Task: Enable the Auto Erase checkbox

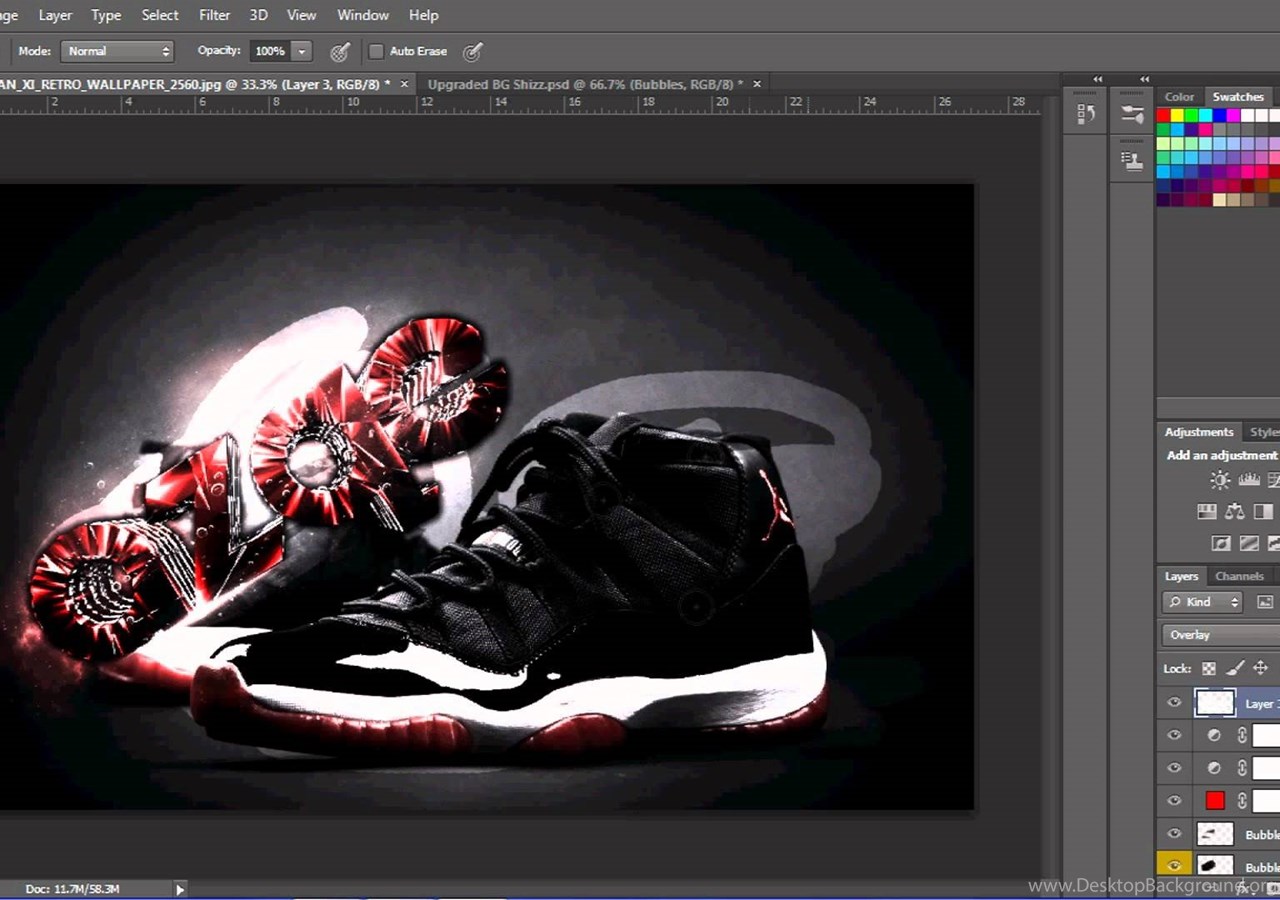Action: tap(376, 51)
